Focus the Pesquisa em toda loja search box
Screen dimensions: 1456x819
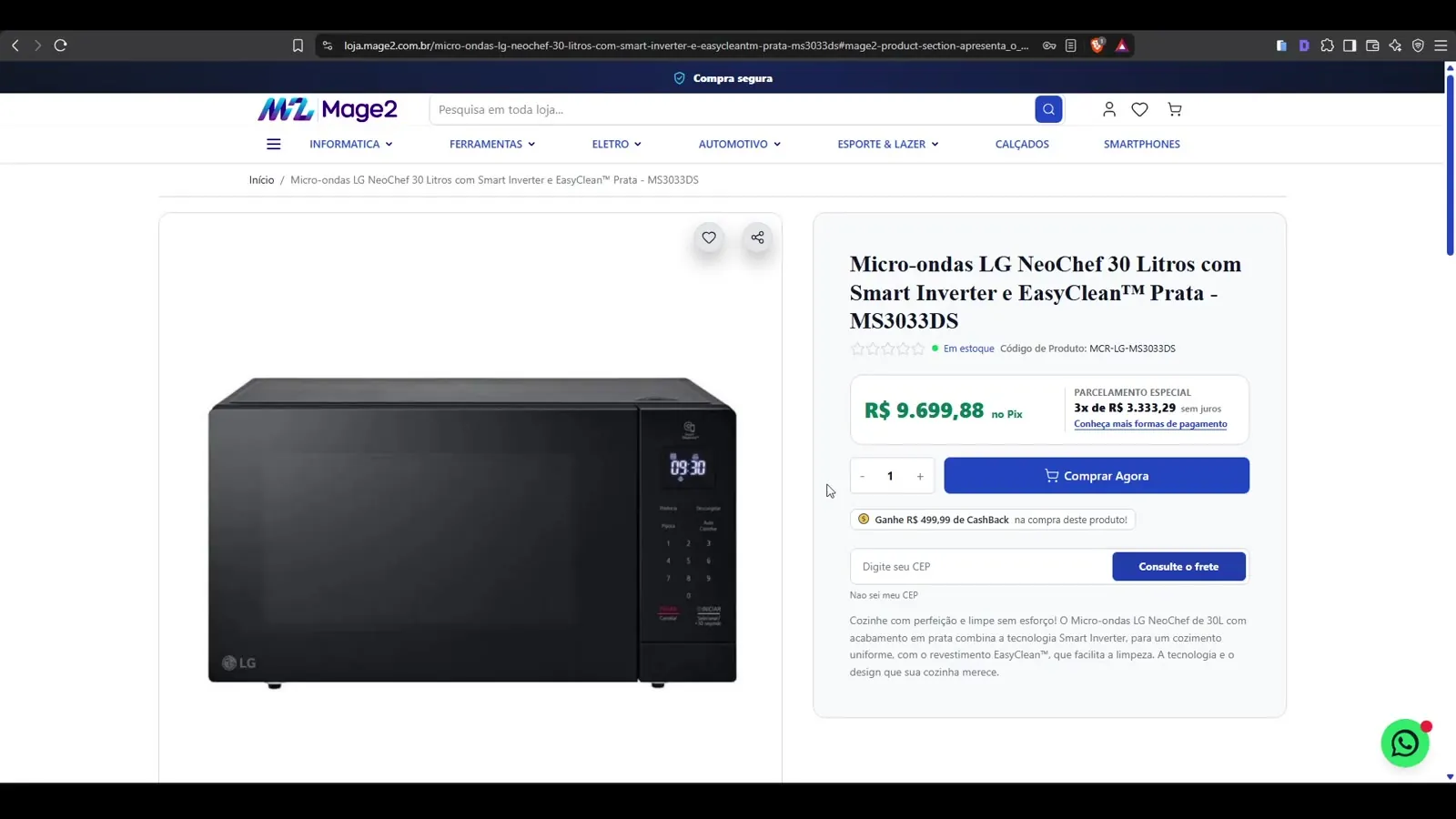[x=732, y=109]
